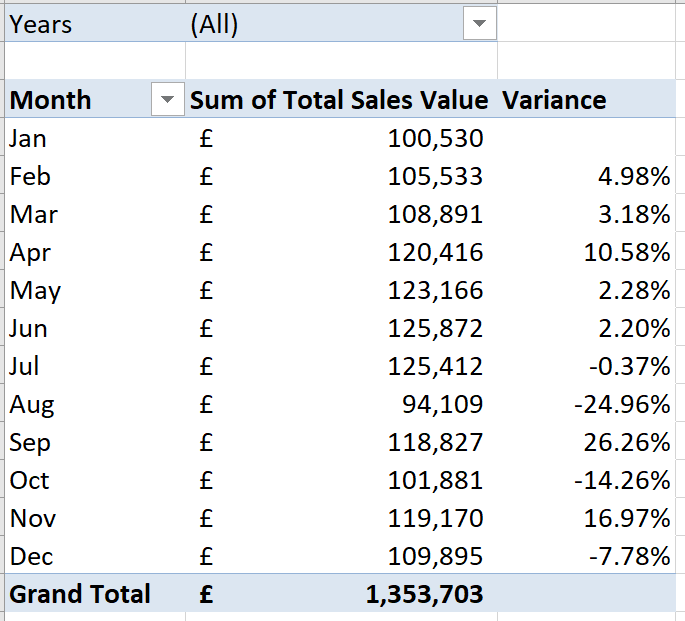Image resolution: width=685 pixels, height=621 pixels.
Task: Open the Years filter dropdown arrow
Action: 480,23
